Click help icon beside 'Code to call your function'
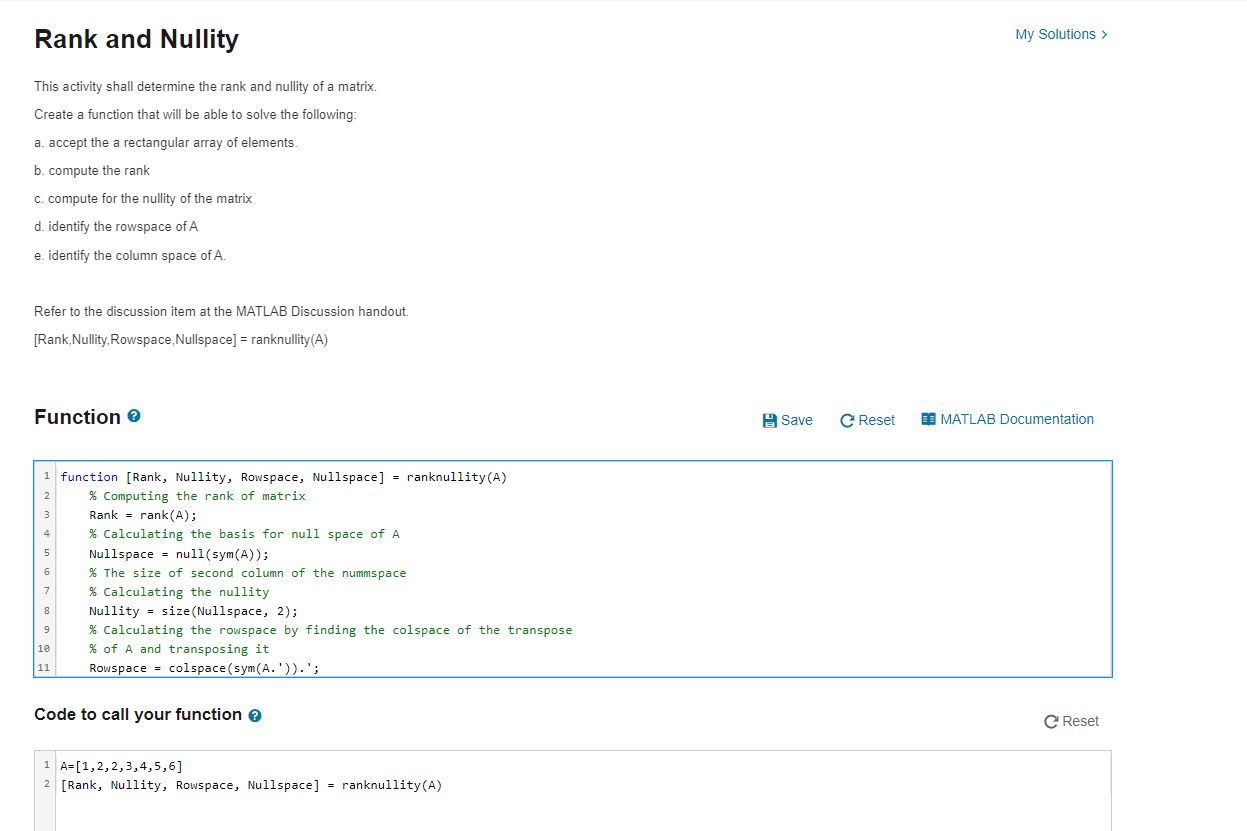 click(255, 715)
